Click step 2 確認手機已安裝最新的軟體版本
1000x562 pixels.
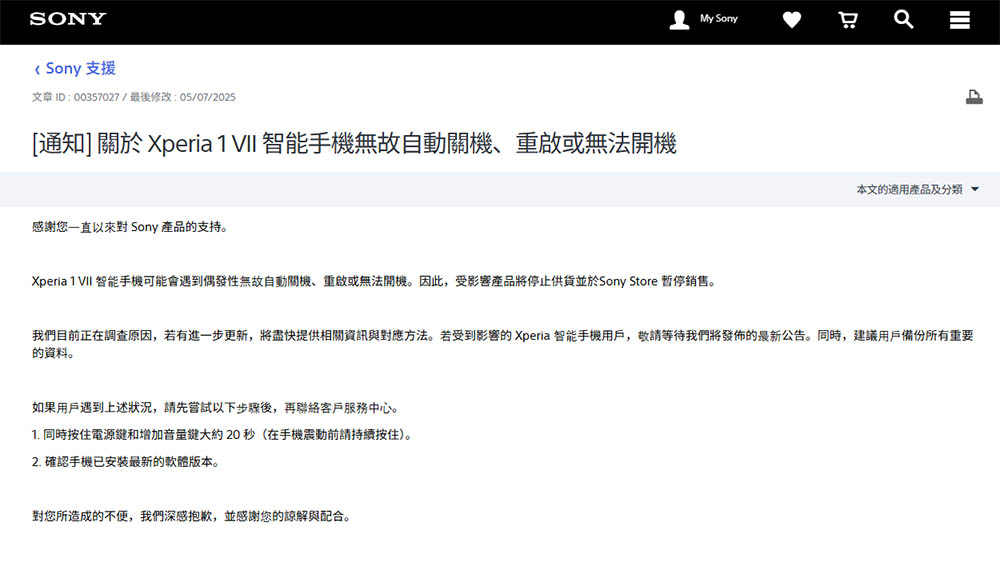point(126,462)
